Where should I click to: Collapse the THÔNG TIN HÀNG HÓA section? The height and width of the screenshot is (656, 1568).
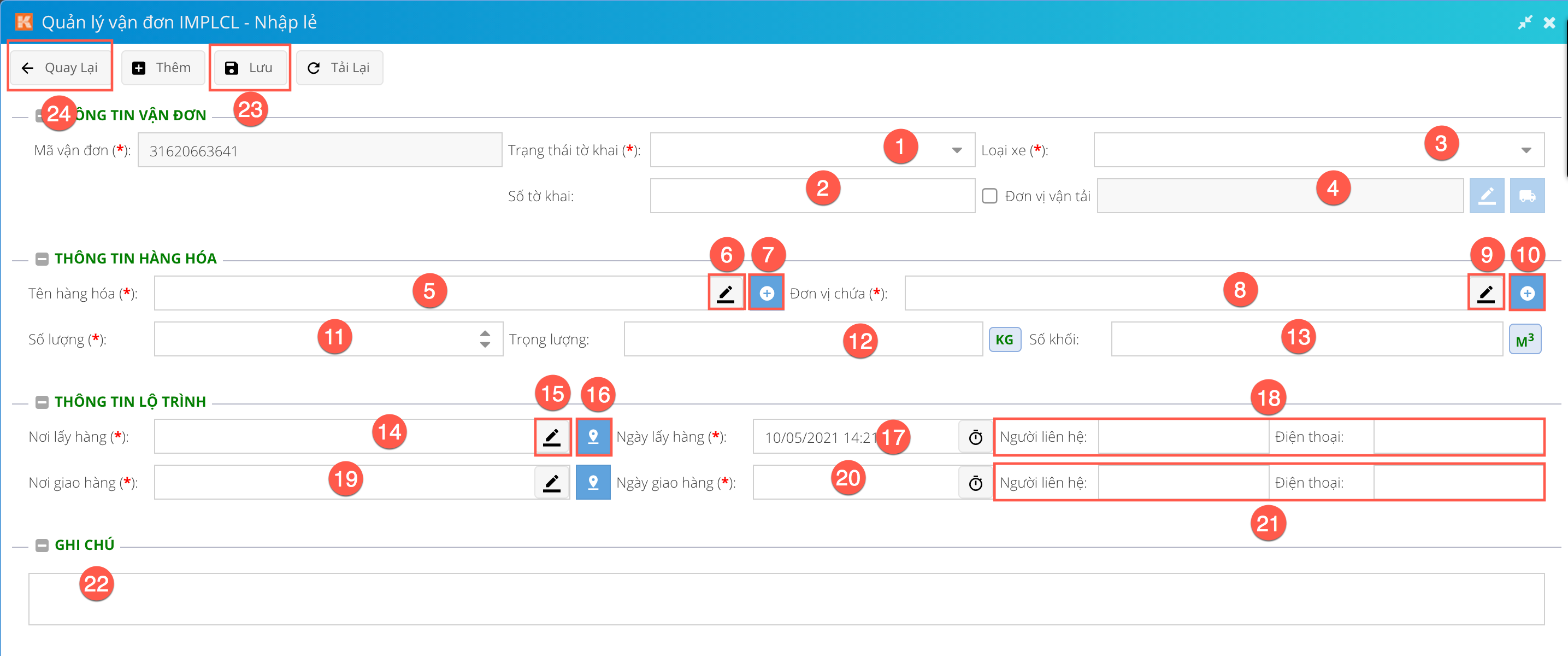(42, 259)
